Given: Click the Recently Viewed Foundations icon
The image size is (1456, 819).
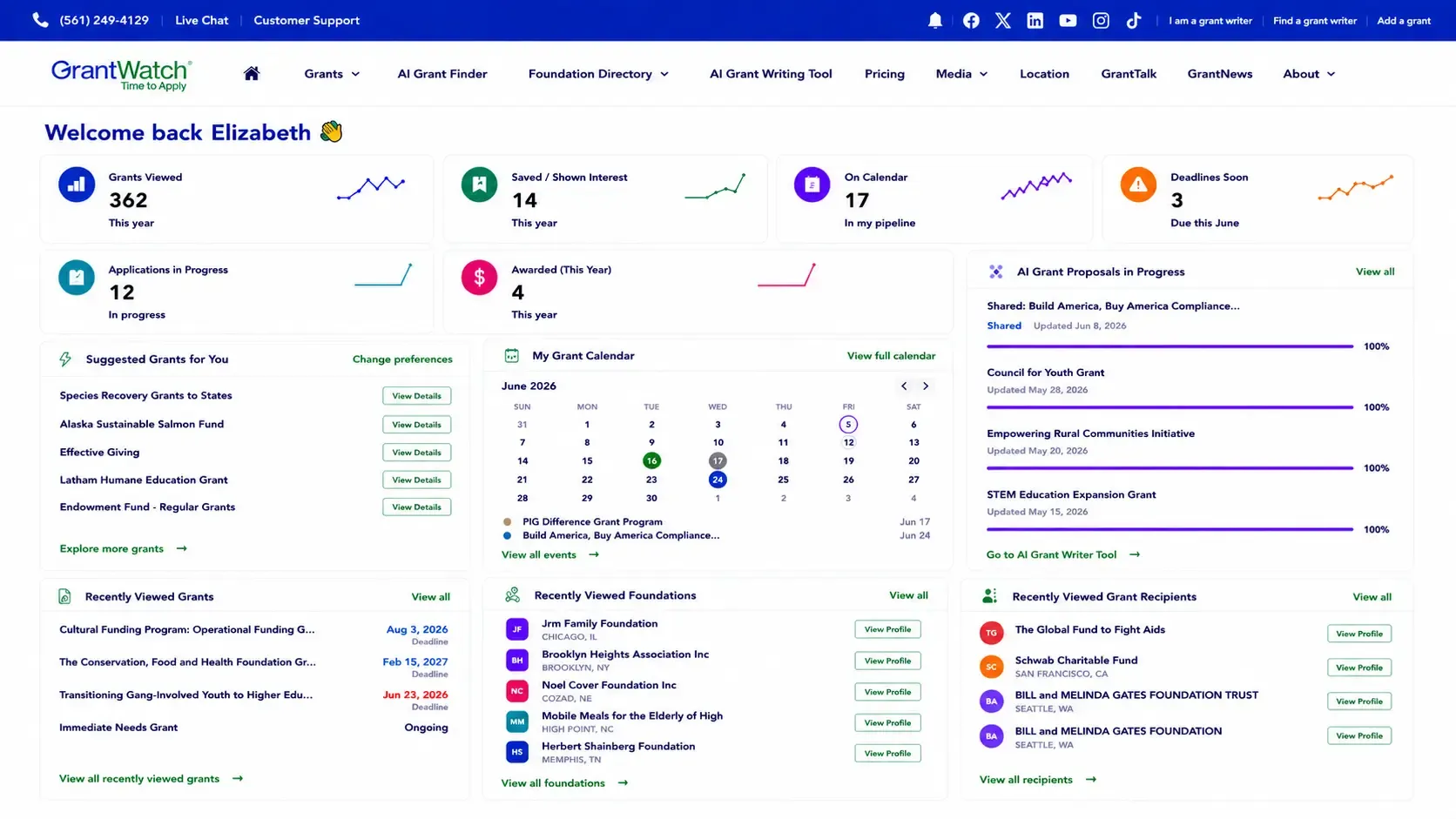Looking at the screenshot, I should point(513,595).
